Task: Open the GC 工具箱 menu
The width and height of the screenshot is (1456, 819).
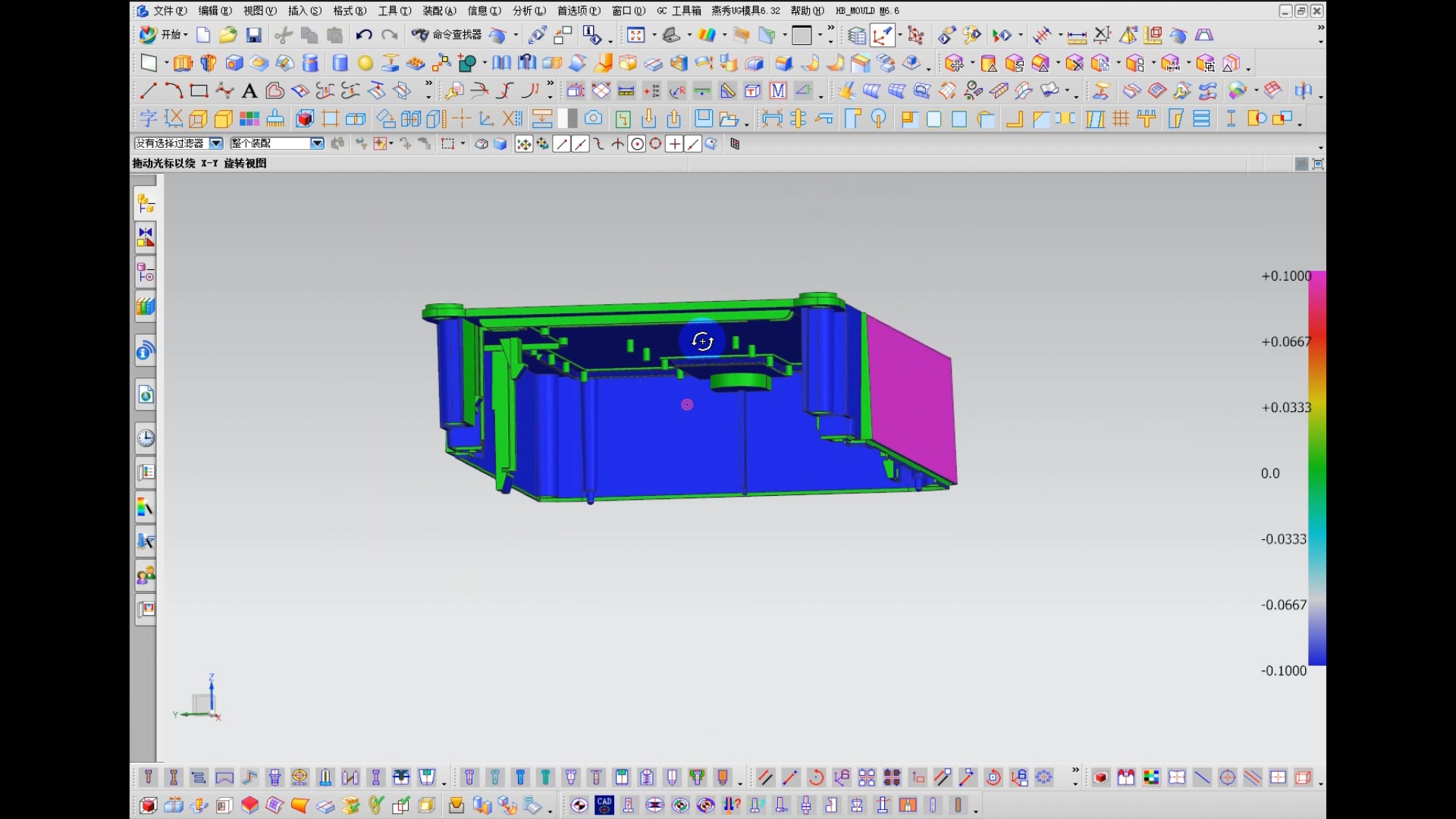Action: pyautogui.click(x=679, y=11)
